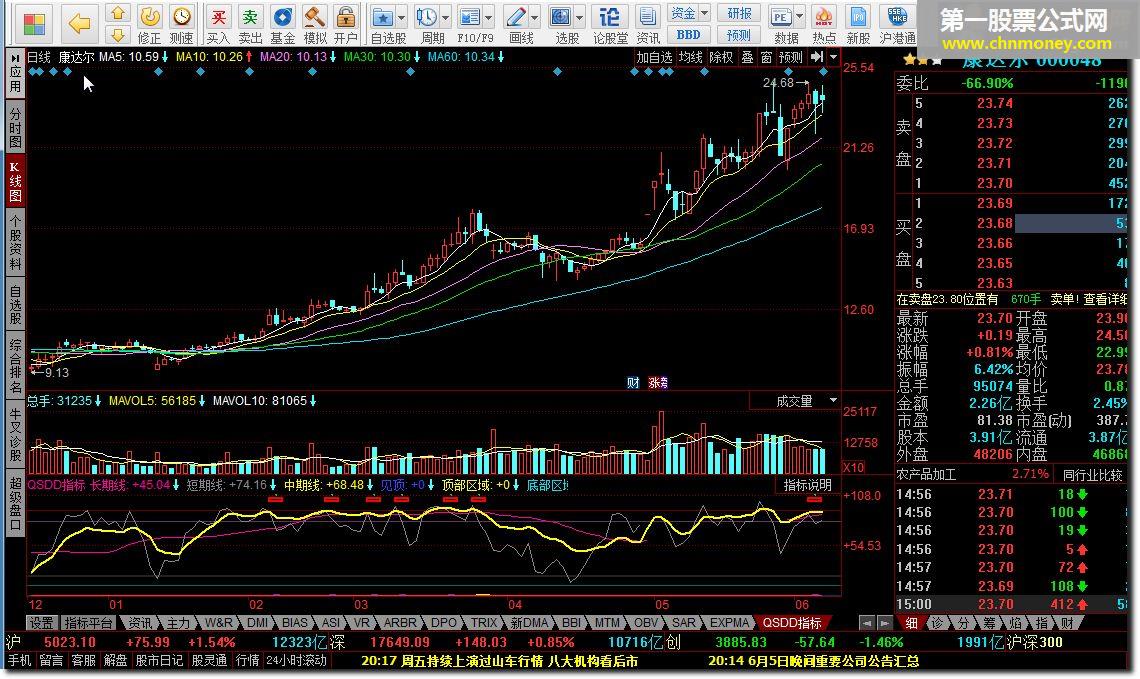Switch to the 分时图 sidebar tab
The width and height of the screenshot is (1140, 679).
click(15, 128)
